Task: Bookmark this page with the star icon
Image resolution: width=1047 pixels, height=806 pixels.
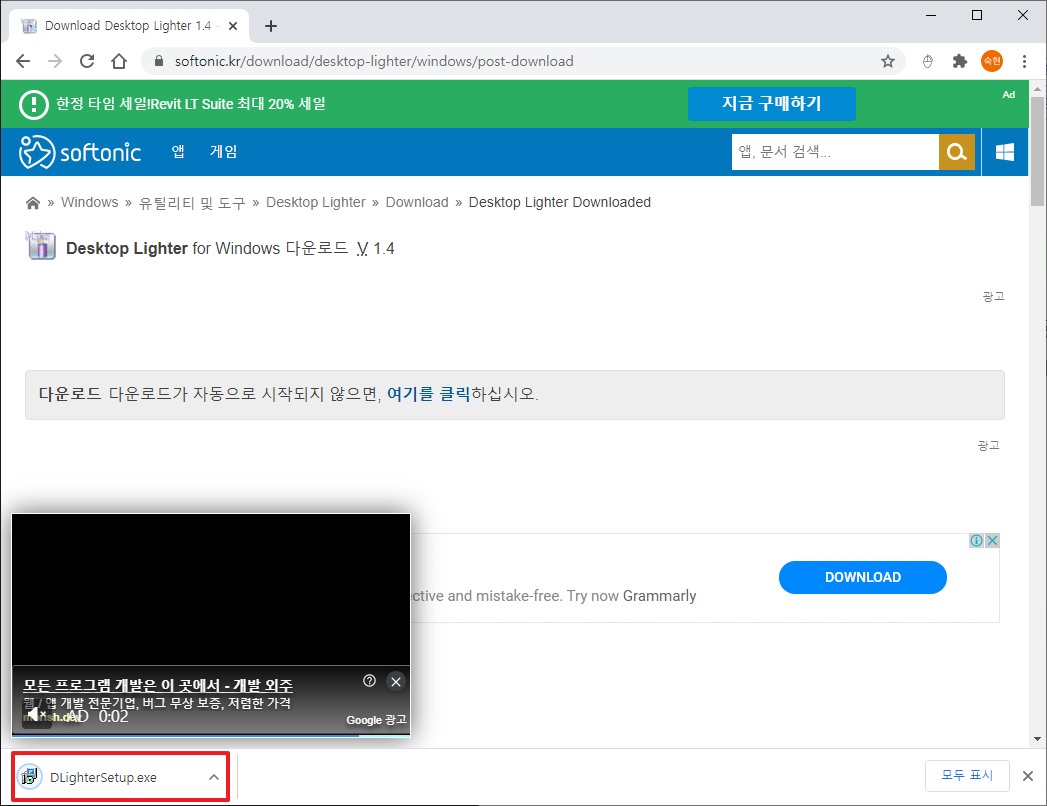Action: (x=887, y=61)
